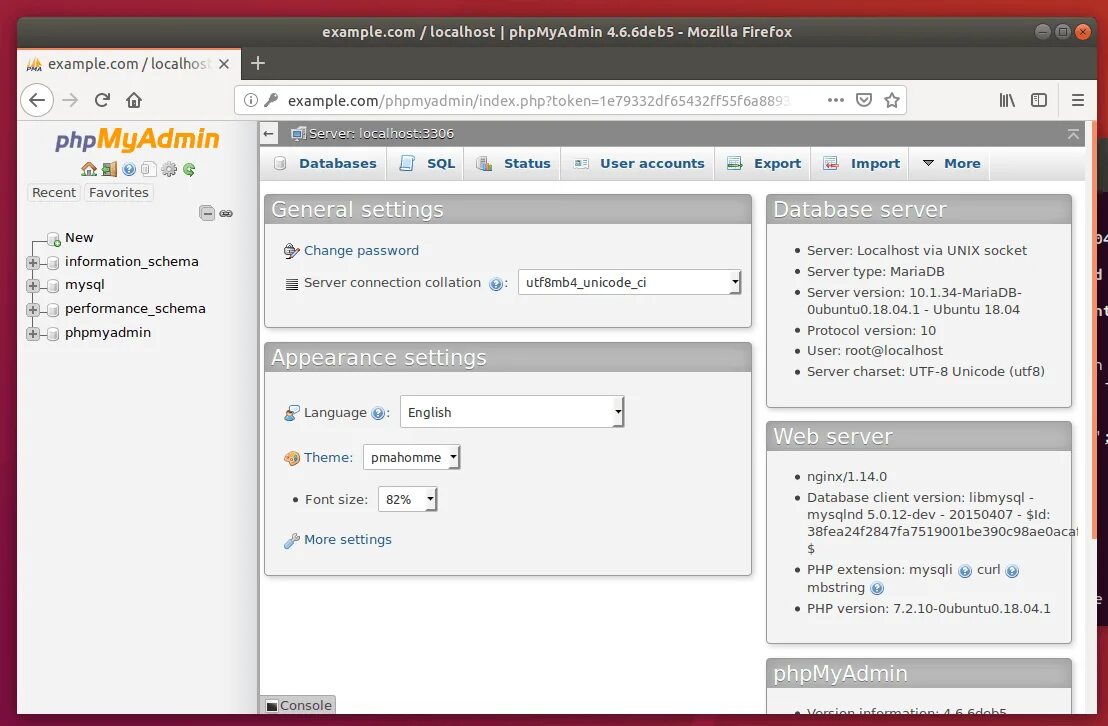Open the Console bar
The width and height of the screenshot is (1108, 726).
click(298, 705)
